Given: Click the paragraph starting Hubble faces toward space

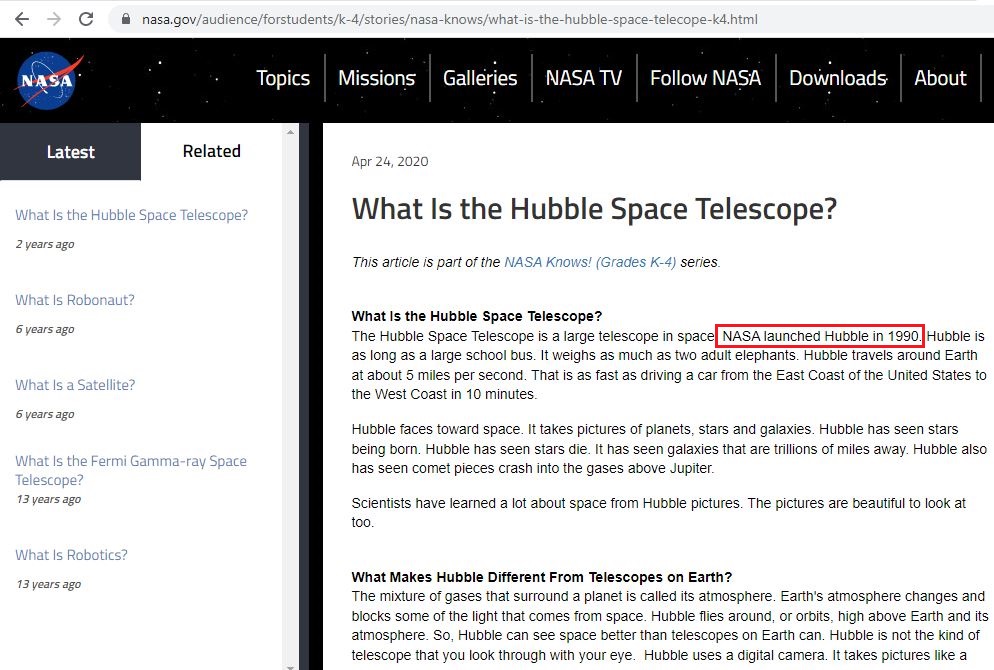Looking at the screenshot, I should (669, 449).
